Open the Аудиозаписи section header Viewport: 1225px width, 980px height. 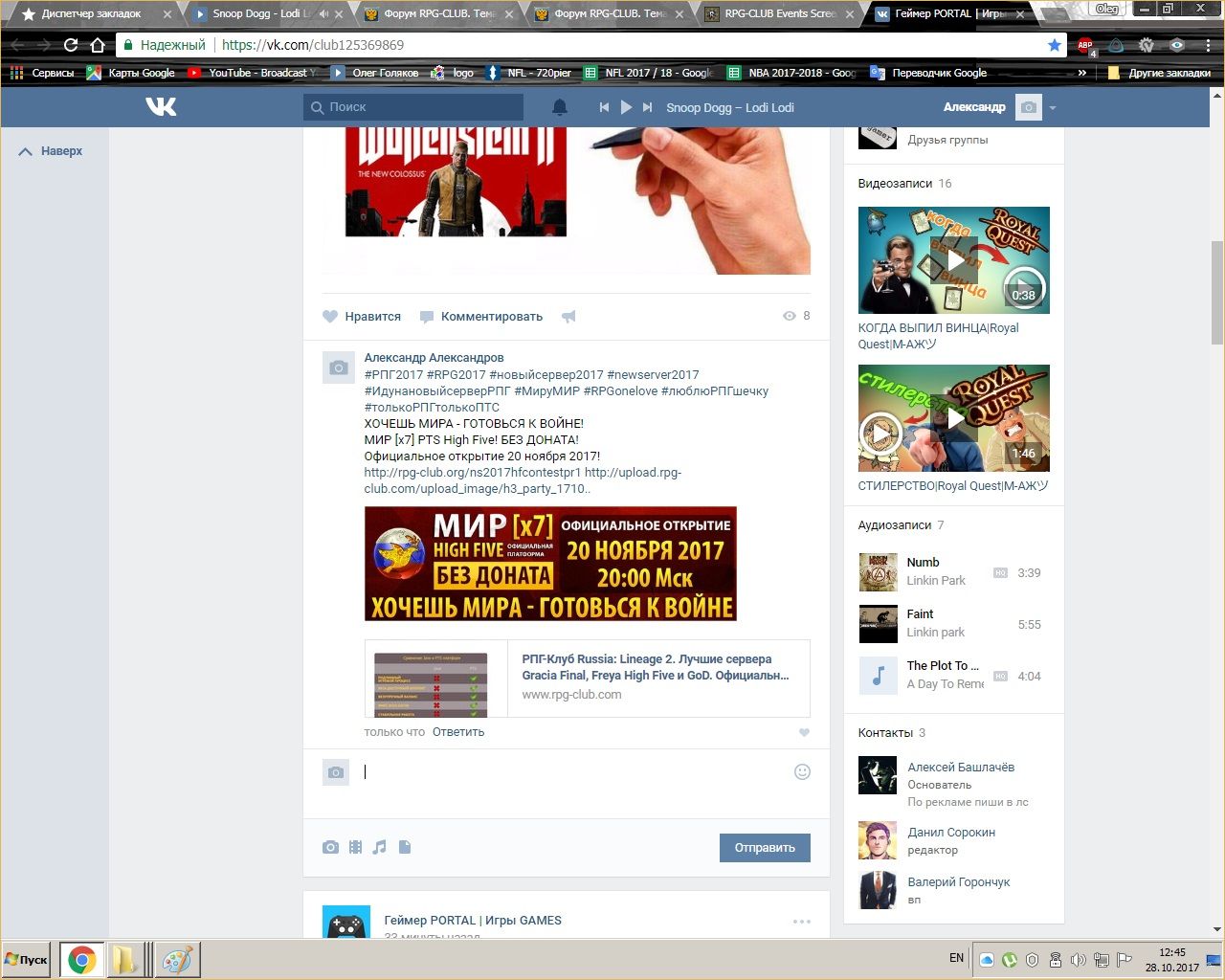point(895,525)
